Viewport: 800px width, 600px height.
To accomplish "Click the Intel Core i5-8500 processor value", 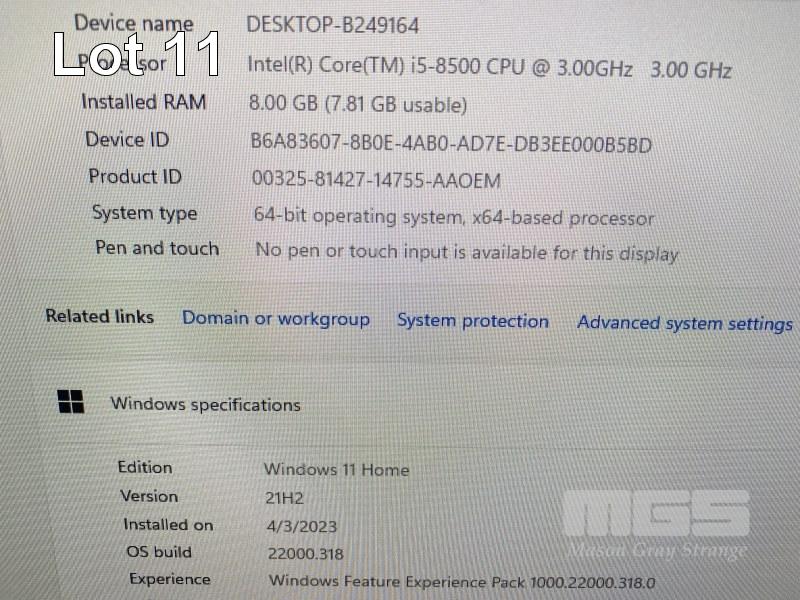I will coord(489,67).
